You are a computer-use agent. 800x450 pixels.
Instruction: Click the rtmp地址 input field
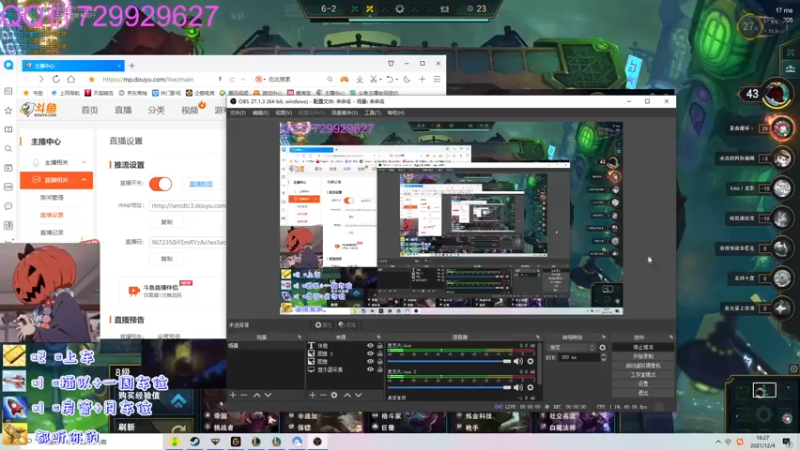coord(188,206)
